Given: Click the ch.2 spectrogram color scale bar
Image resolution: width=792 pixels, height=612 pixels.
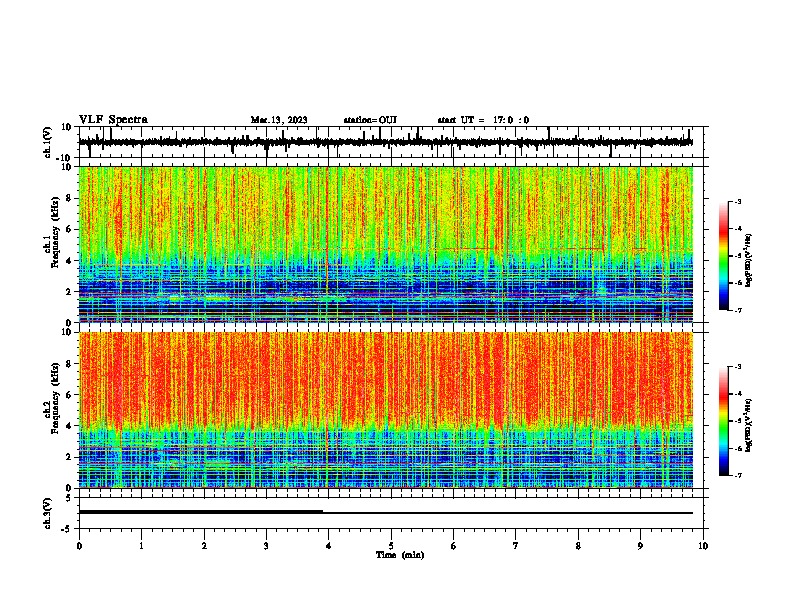Looking at the screenshot, I should [x=723, y=421].
